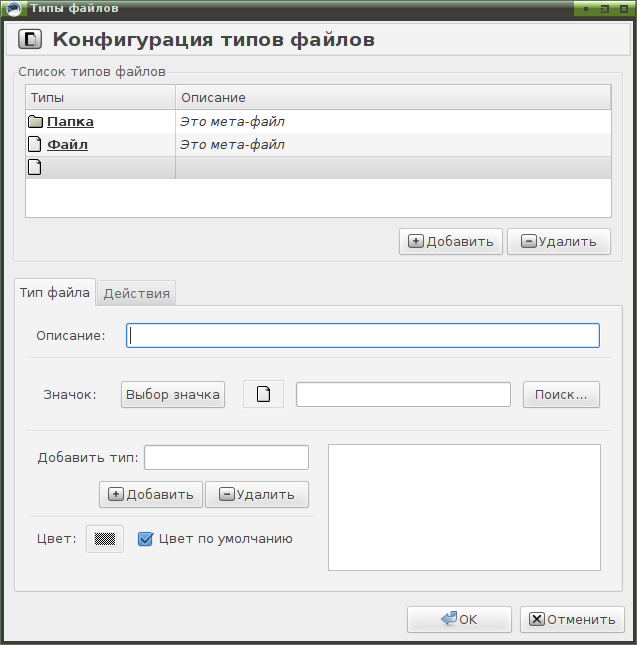Click the Типы column header
Image resolution: width=637 pixels, height=645 pixels.
tap(101, 97)
